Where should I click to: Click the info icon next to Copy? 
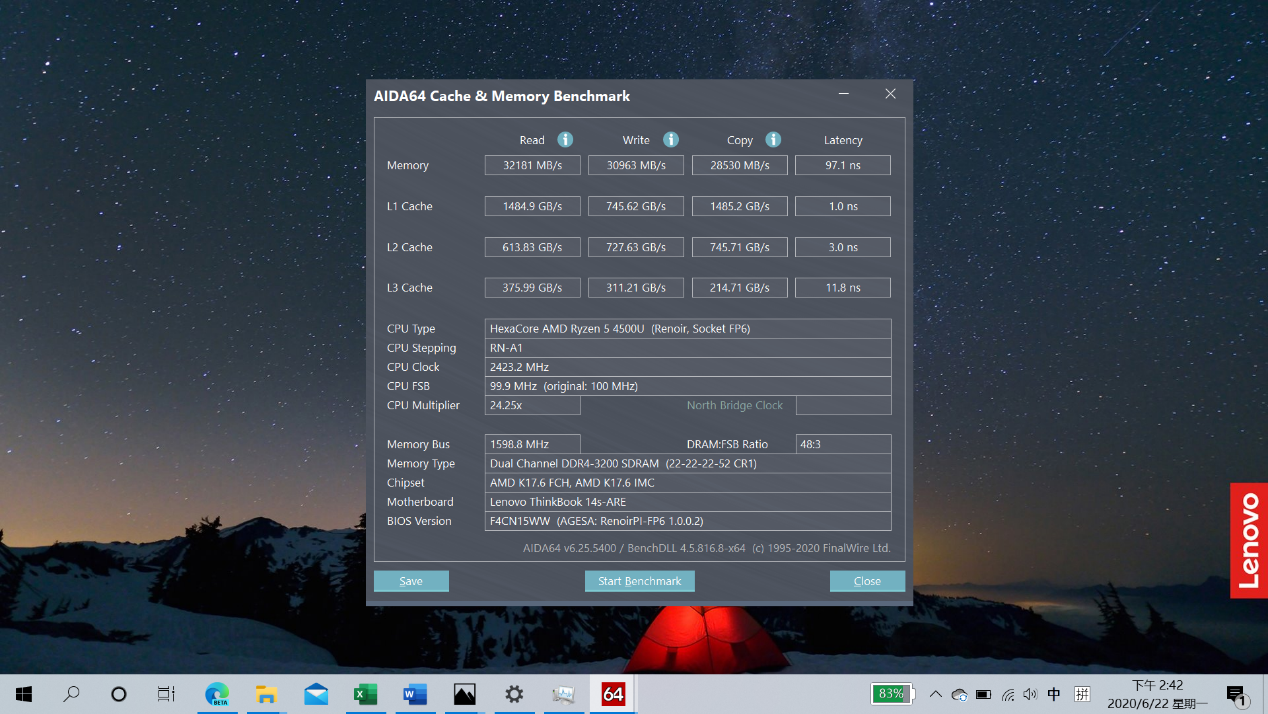point(773,140)
